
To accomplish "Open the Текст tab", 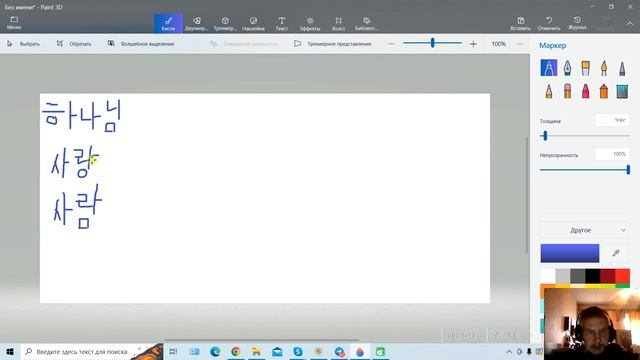I will pyautogui.click(x=282, y=24).
